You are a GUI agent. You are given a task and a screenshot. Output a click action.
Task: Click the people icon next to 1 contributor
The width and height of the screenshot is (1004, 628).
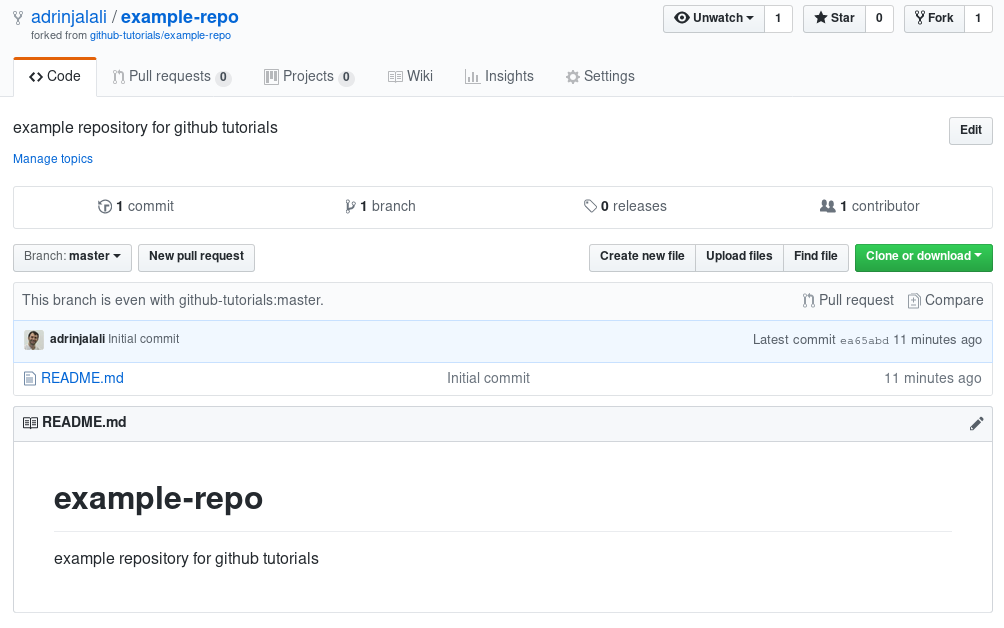pyautogui.click(x=827, y=206)
